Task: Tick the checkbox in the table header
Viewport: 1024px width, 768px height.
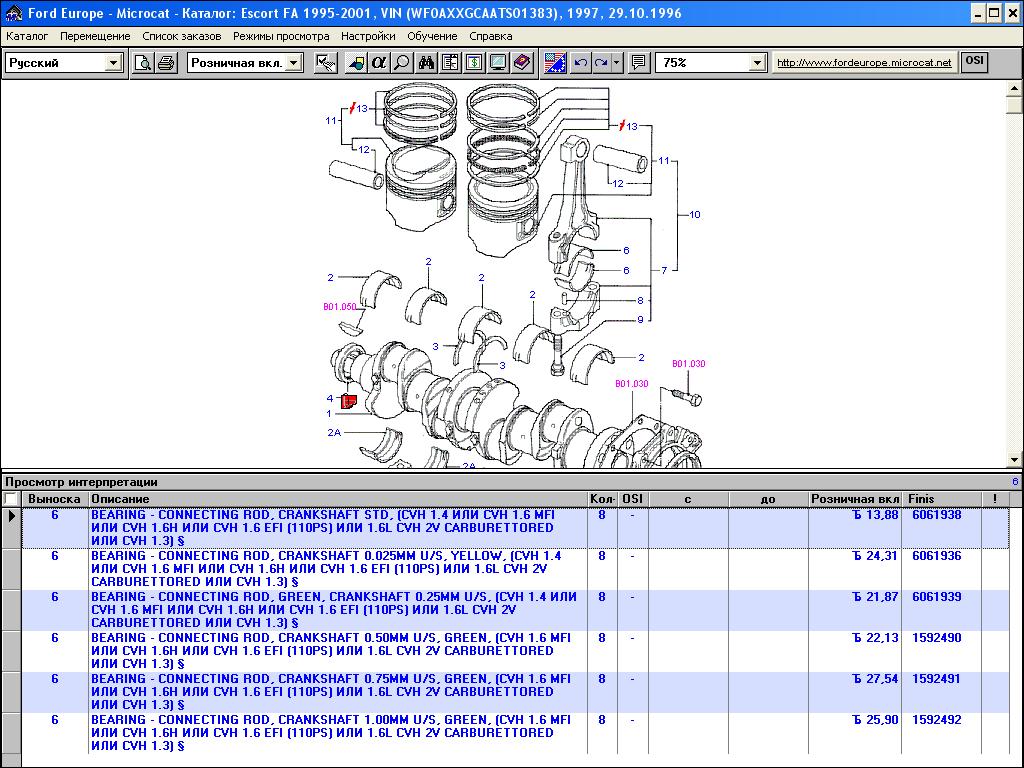Action: [11, 498]
